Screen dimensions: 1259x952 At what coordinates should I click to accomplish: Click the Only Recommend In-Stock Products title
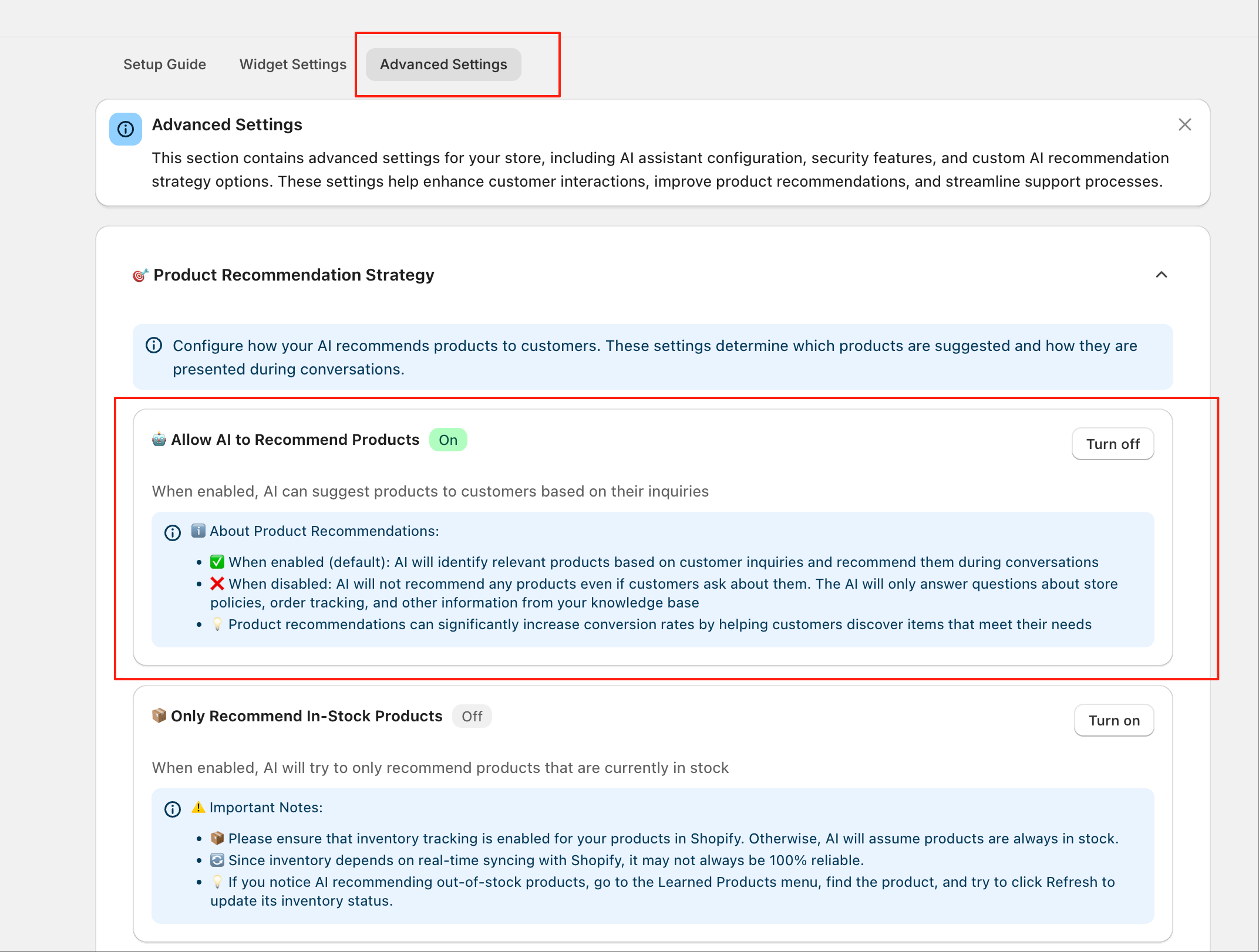point(306,717)
